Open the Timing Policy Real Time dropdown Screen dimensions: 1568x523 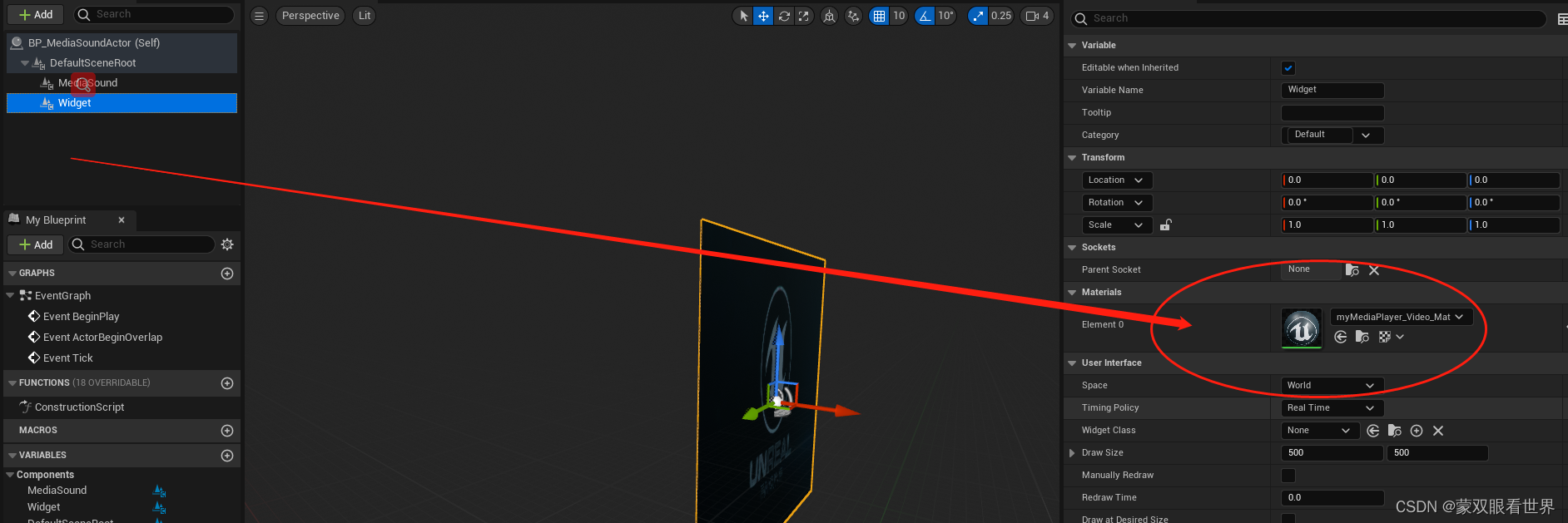pyautogui.click(x=1332, y=408)
